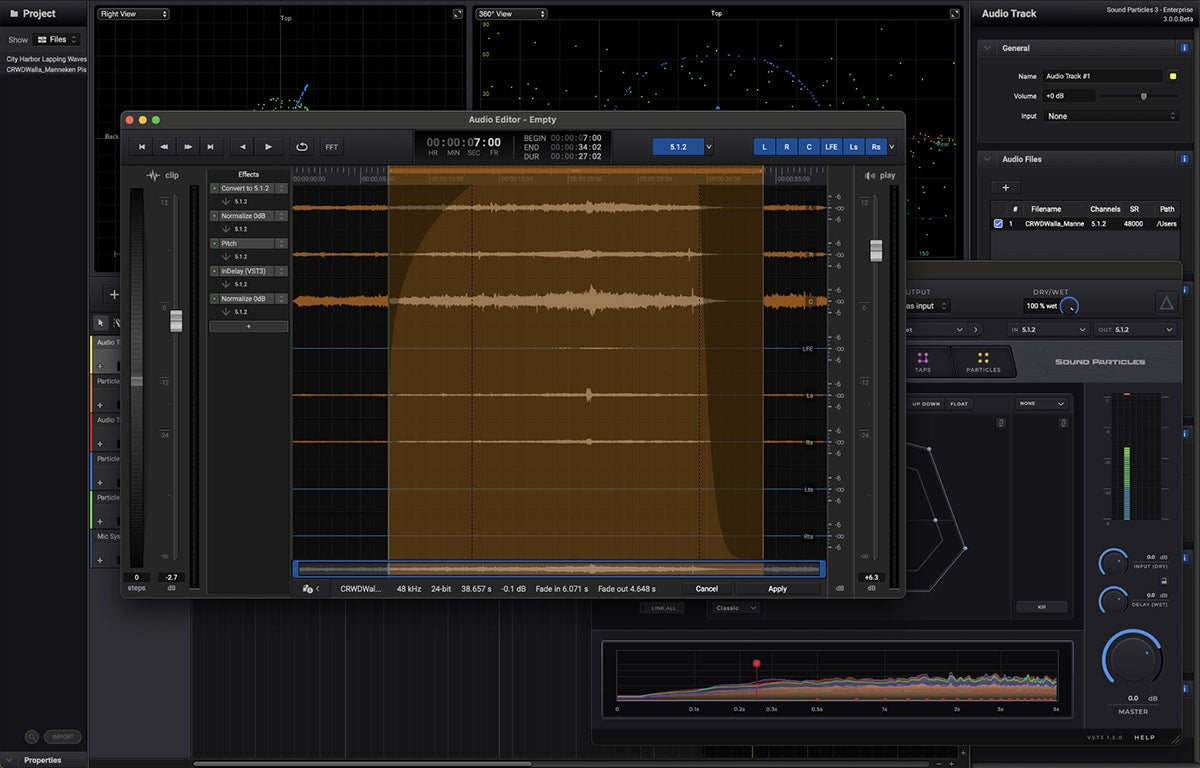
Task: Uncheck the CRWDWalla_Manne audio file checkbox
Action: pos(998,224)
